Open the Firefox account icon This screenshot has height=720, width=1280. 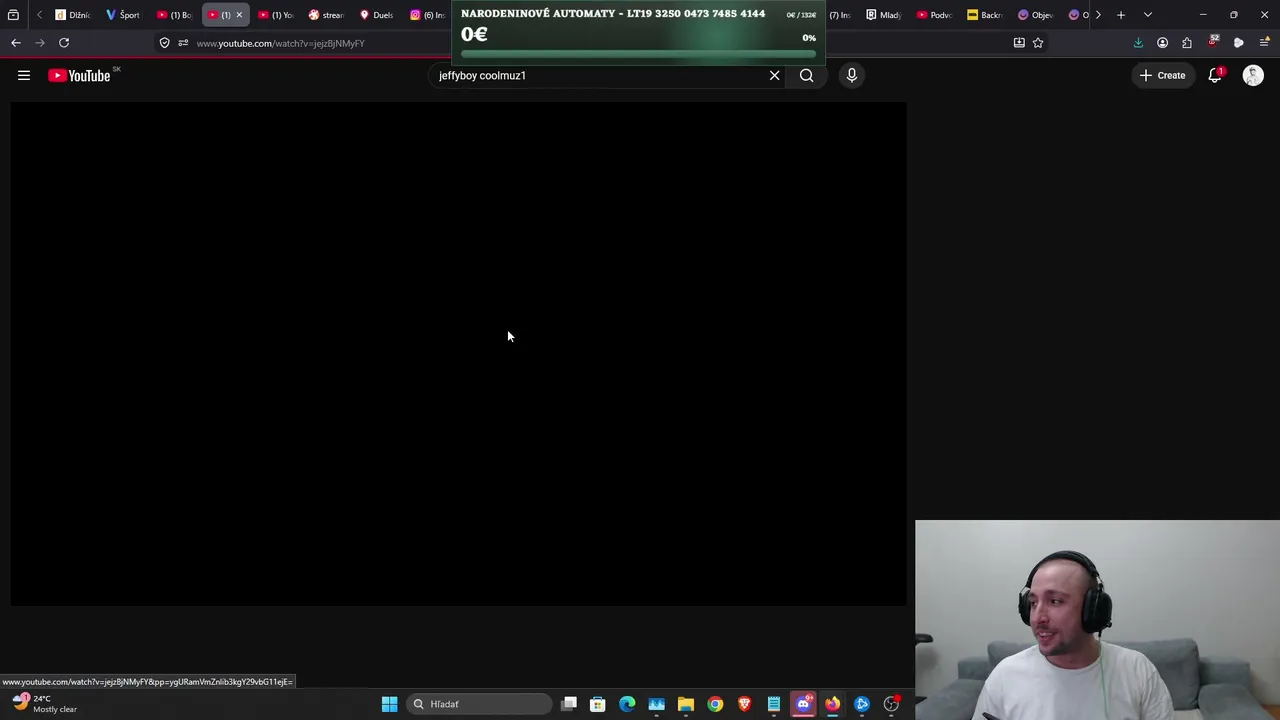tap(1162, 43)
